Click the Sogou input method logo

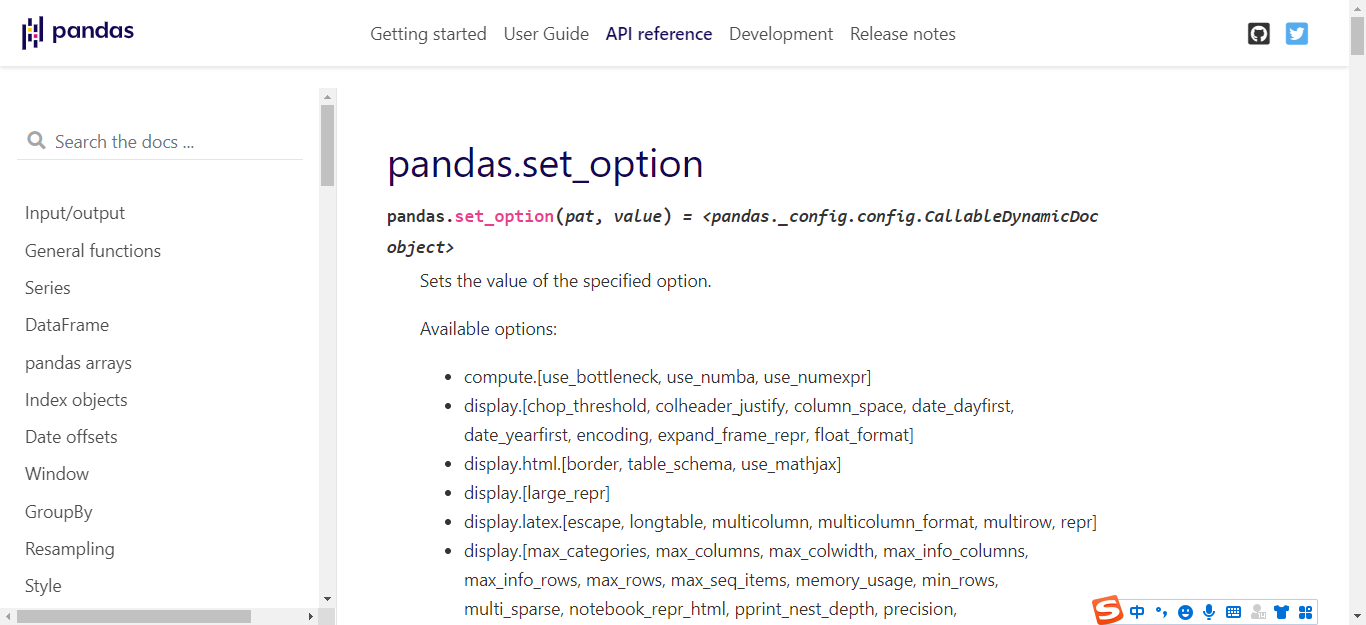1107,611
